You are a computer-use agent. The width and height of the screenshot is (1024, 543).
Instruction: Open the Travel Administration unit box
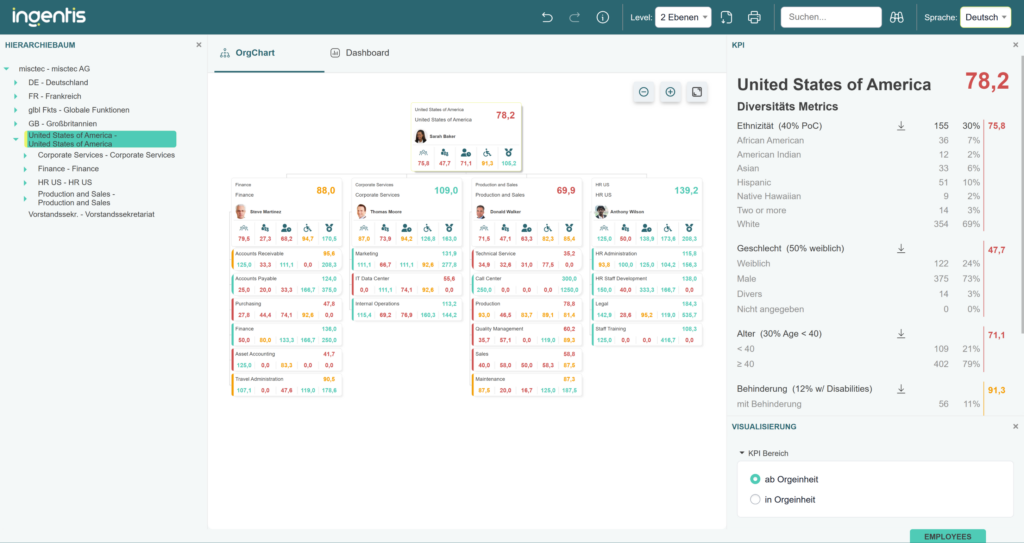point(286,385)
